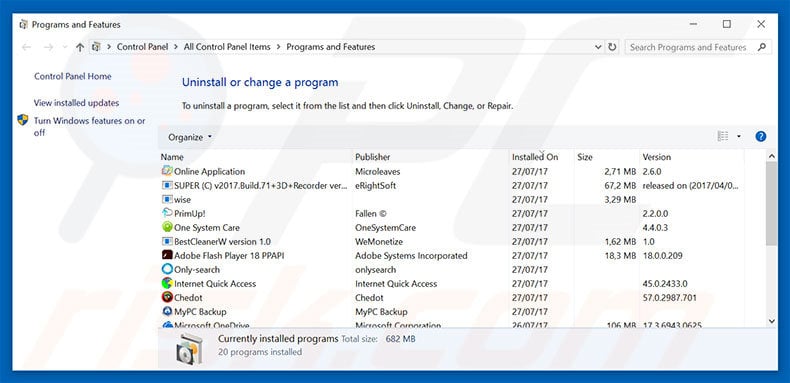Screen dimensions: 790x383
Task: Click the 67,2 MB size cell
Action: point(620,185)
